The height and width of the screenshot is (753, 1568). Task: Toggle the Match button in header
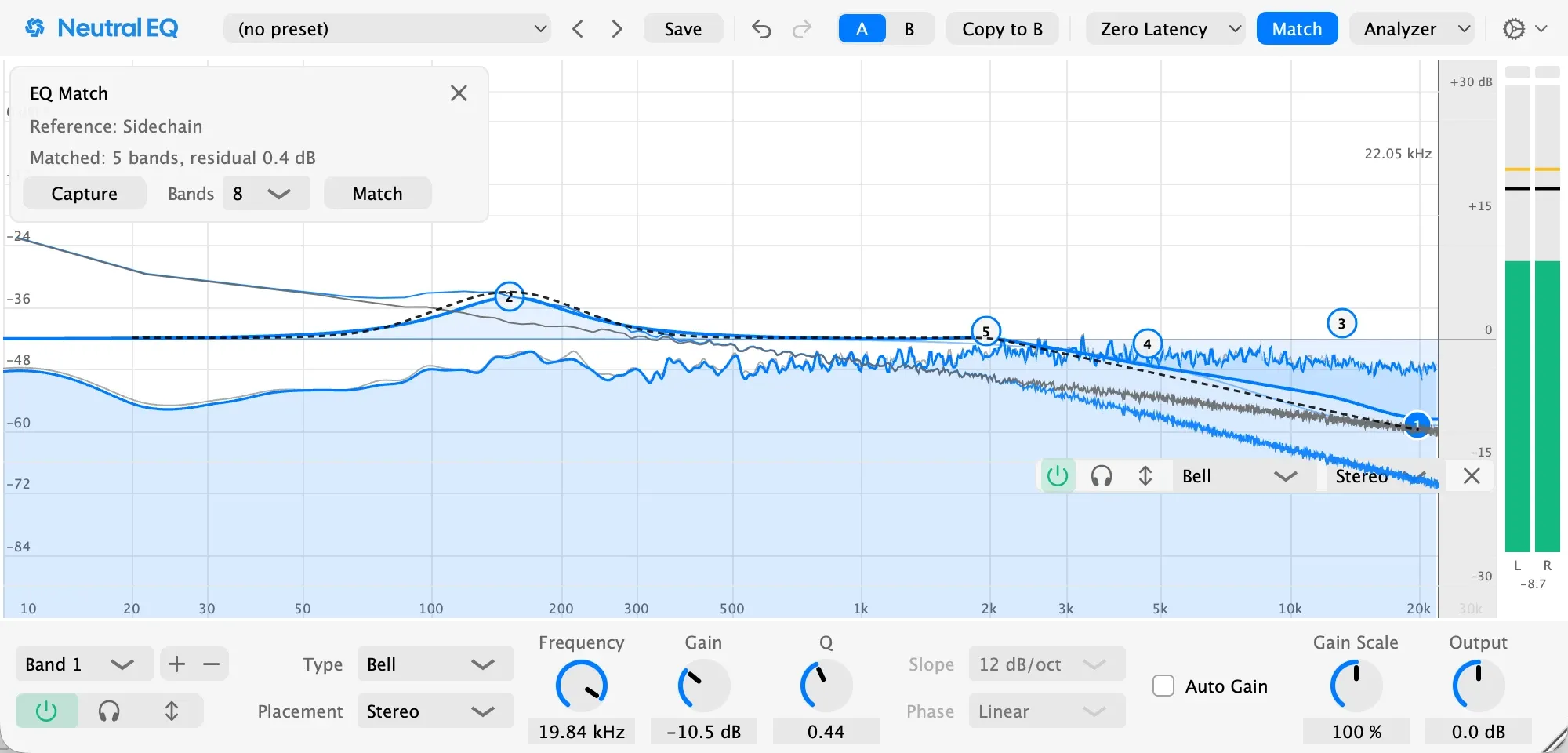(x=1297, y=29)
